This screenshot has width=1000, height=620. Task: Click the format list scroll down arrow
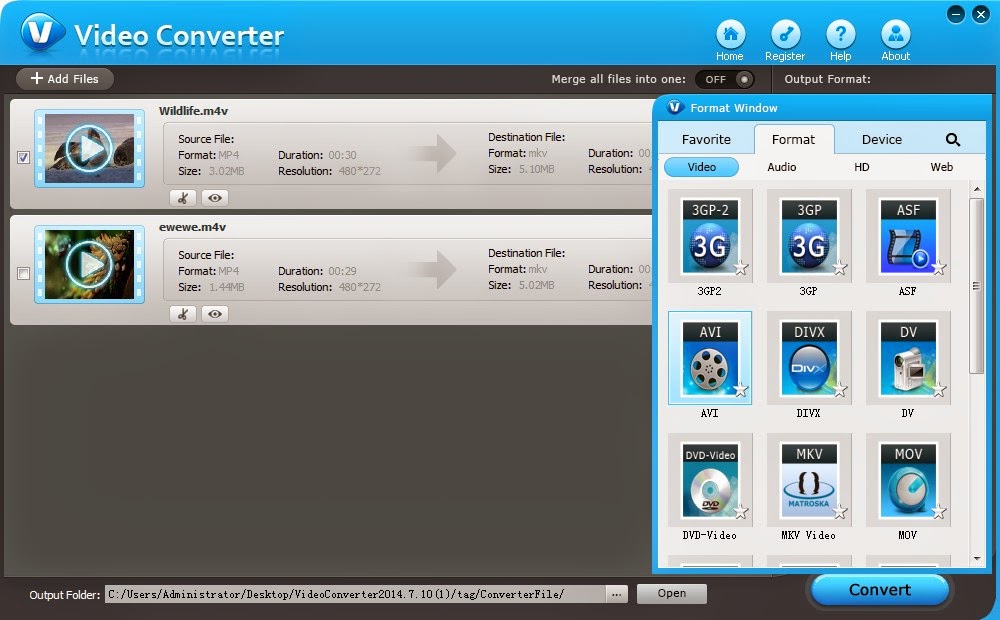pyautogui.click(x=976, y=559)
